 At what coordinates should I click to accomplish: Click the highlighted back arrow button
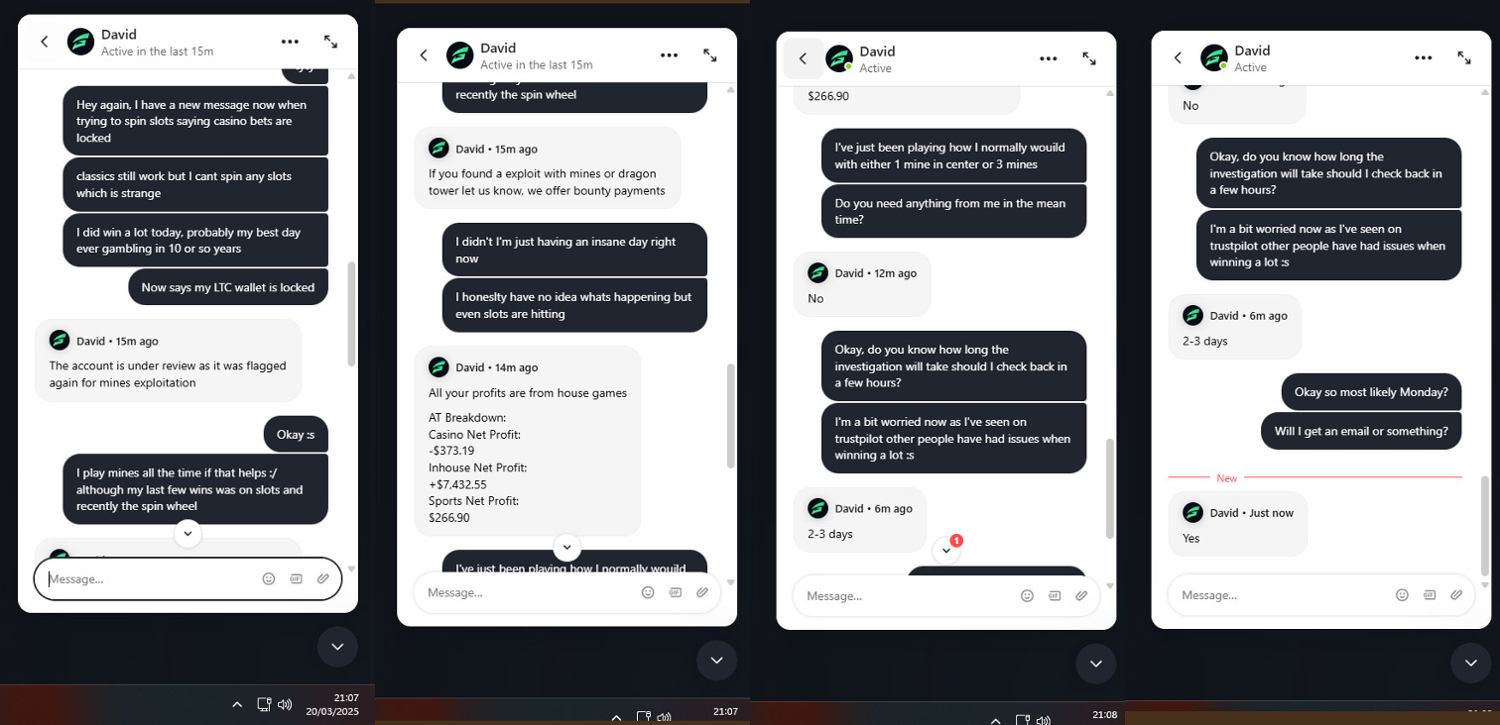point(803,59)
